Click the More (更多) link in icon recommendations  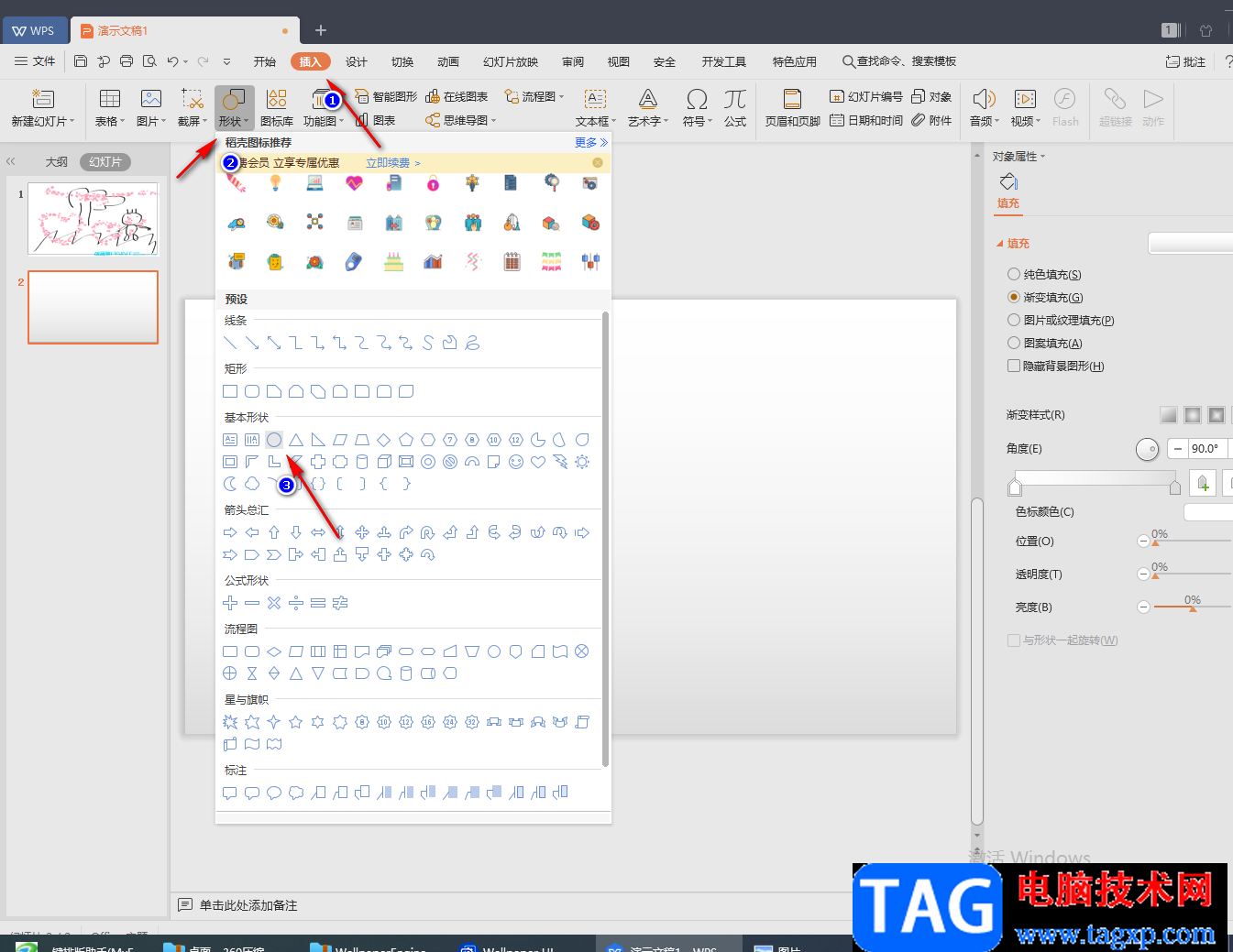[590, 142]
